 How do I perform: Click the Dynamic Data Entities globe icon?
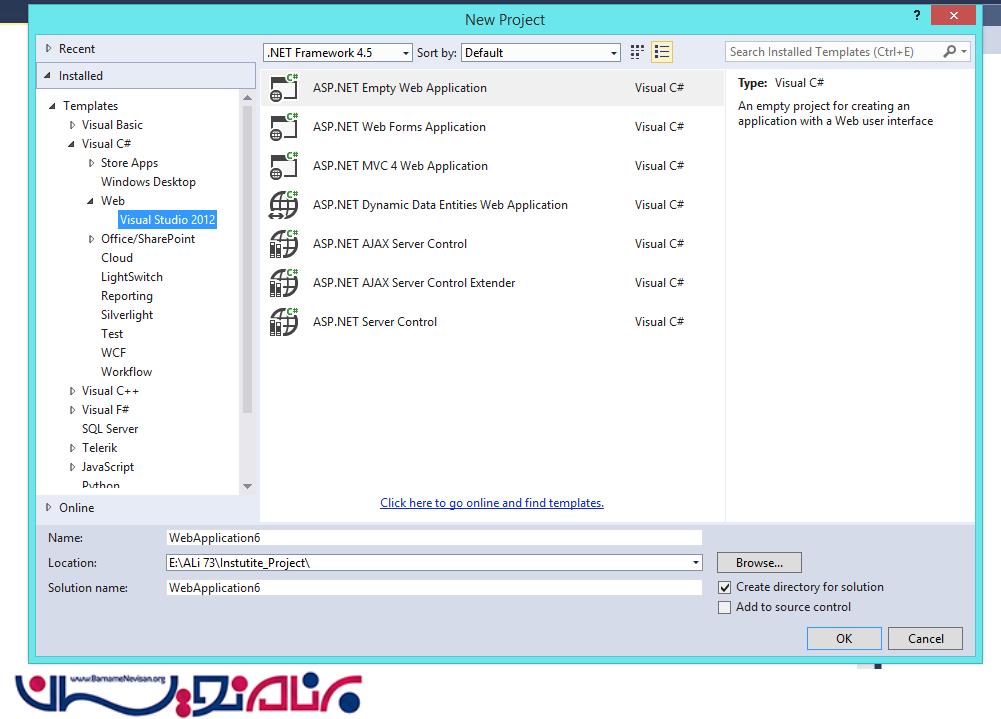pos(284,205)
